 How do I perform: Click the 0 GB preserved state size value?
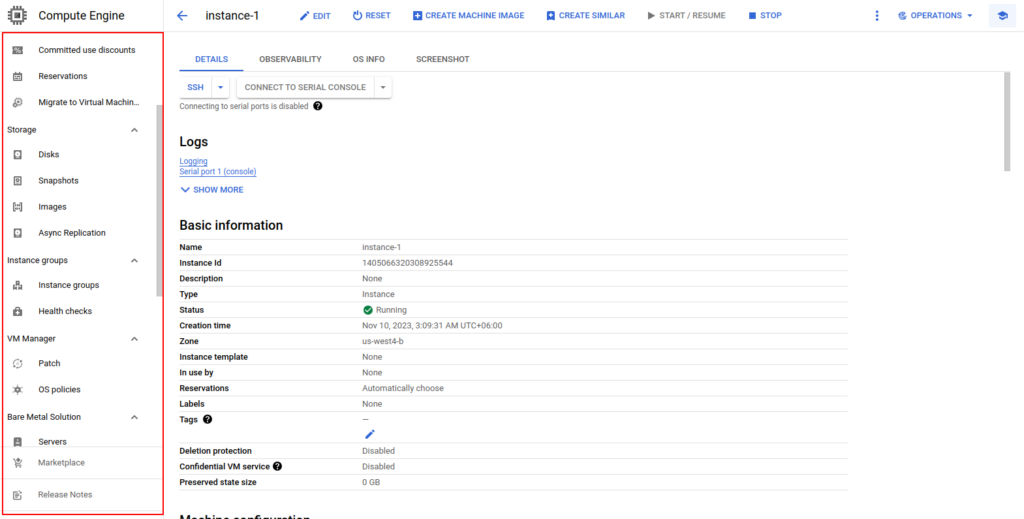pos(371,482)
